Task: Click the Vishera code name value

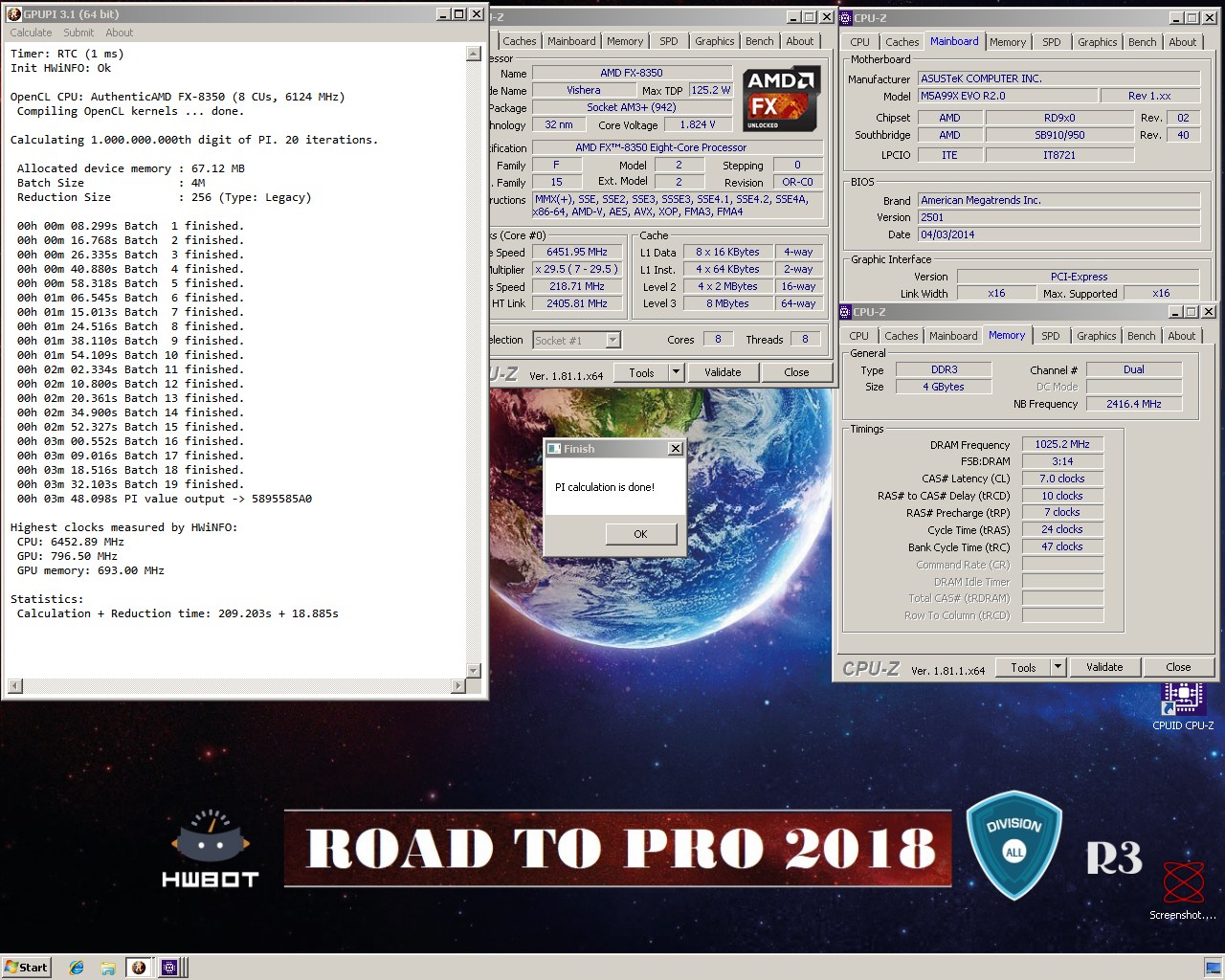Action: coord(584,90)
